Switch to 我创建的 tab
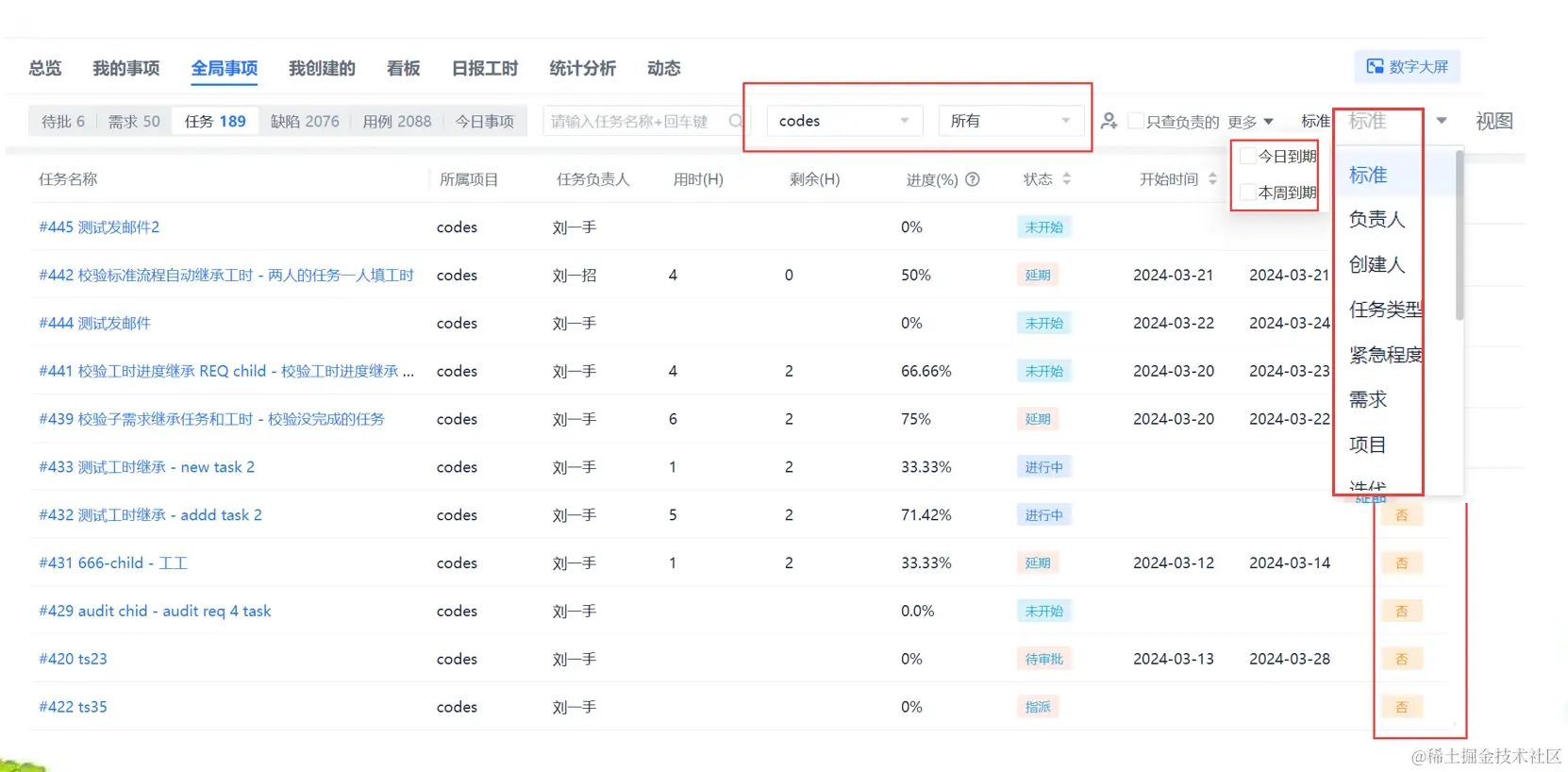The width and height of the screenshot is (1568, 772). coord(322,68)
